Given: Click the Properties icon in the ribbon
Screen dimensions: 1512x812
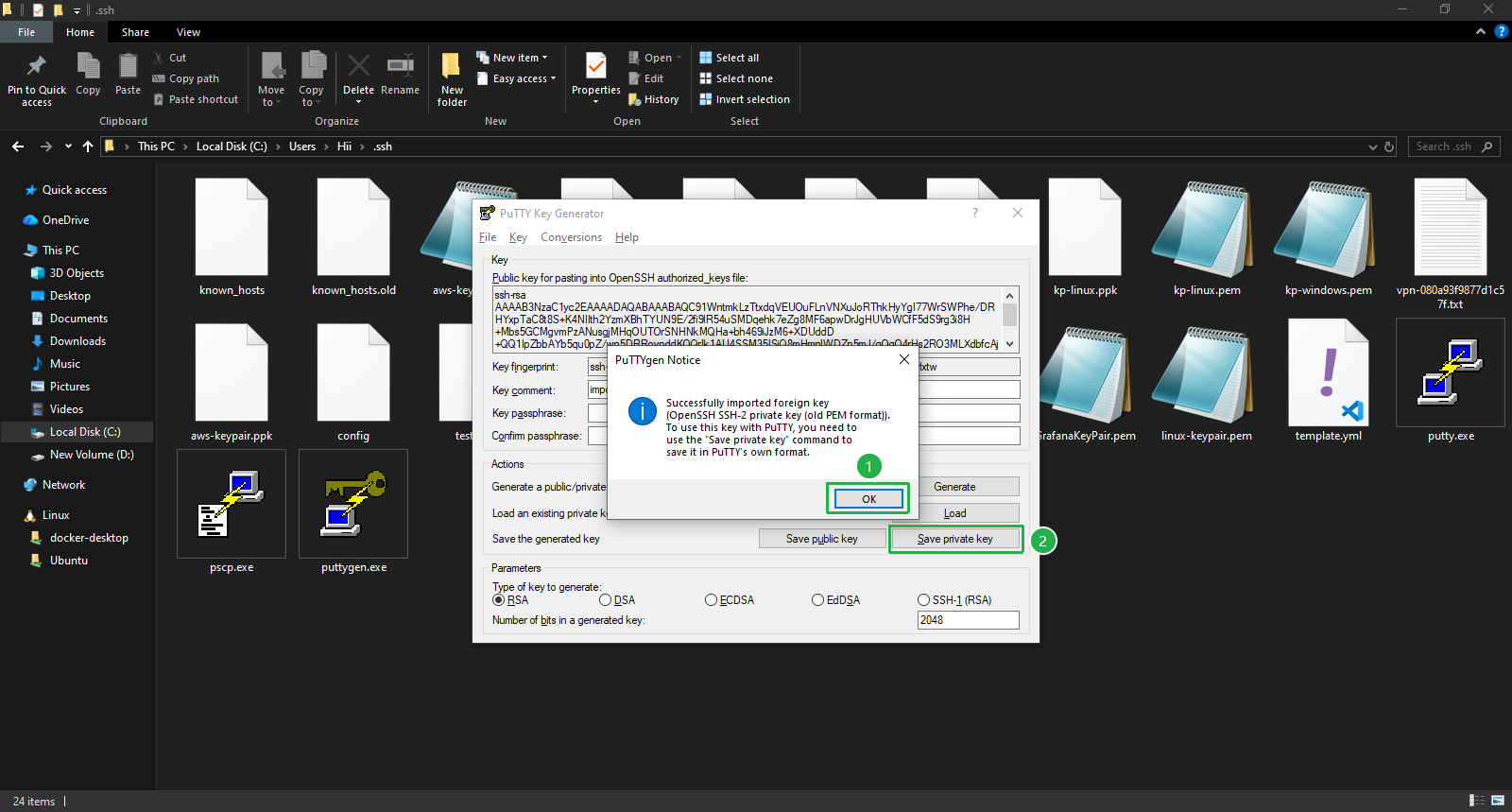Looking at the screenshot, I should coord(595,66).
